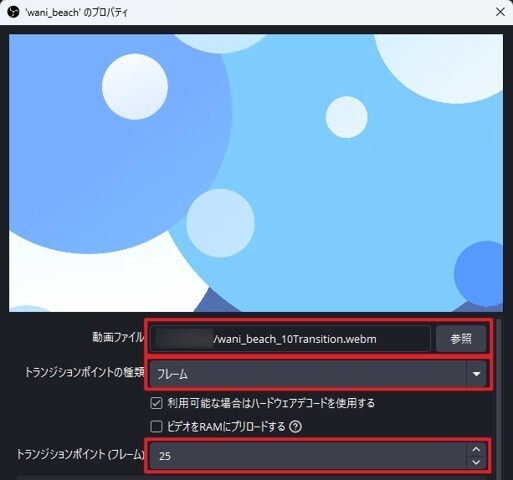Image resolution: width=513 pixels, height=480 pixels.
Task: Click the OBS logo icon in the title bar
Action: (x=13, y=12)
